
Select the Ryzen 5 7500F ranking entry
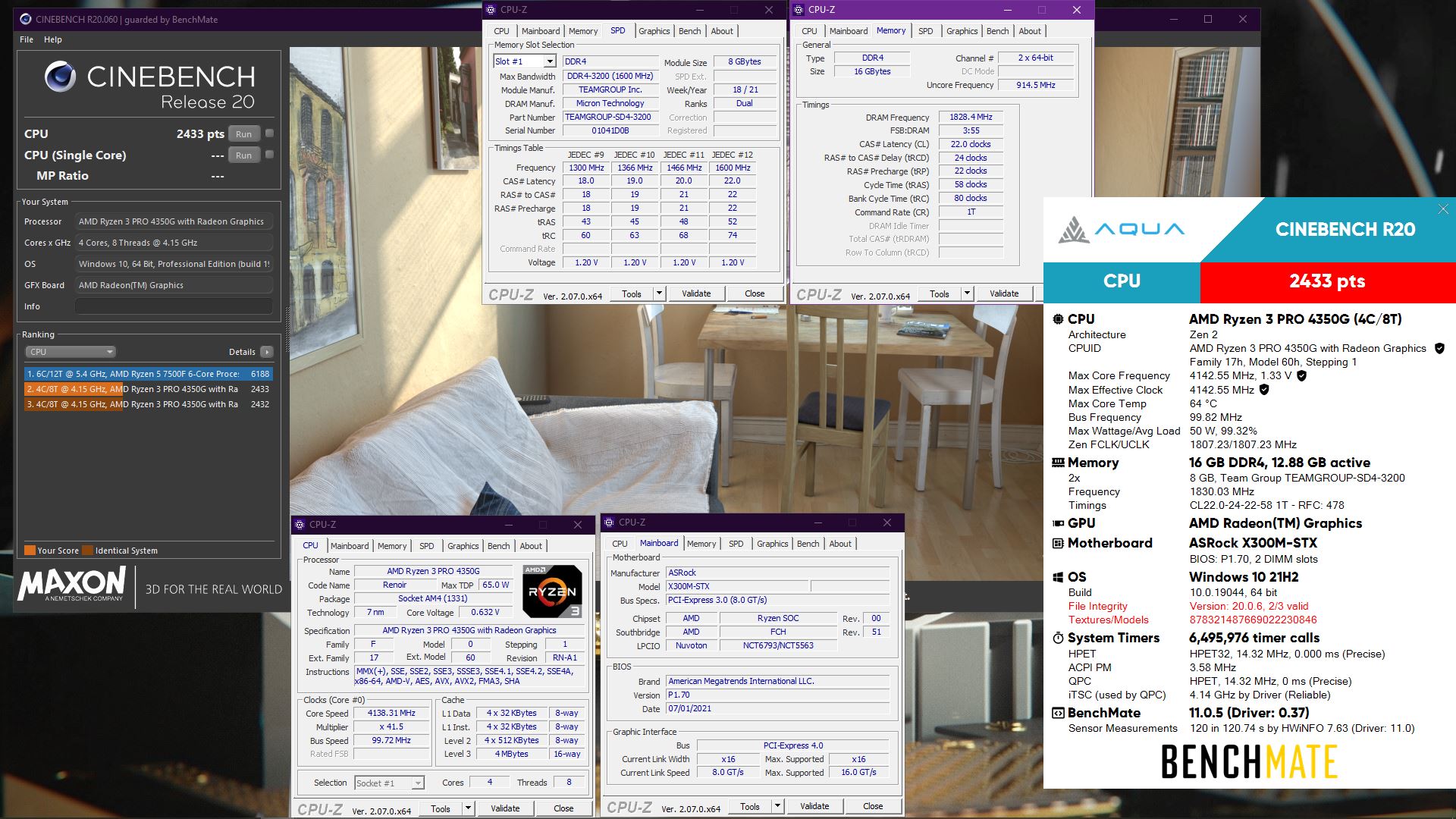[148, 374]
